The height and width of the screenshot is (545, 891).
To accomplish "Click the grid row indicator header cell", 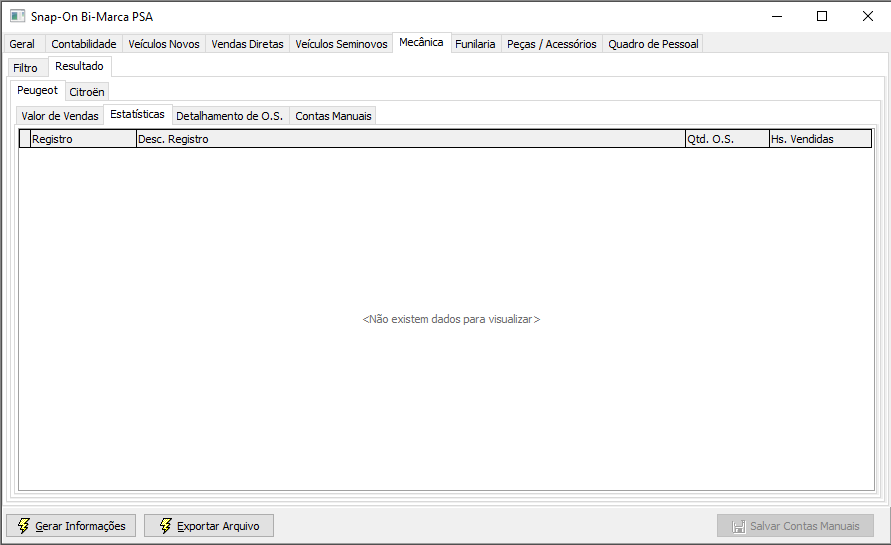I will tap(24, 139).
